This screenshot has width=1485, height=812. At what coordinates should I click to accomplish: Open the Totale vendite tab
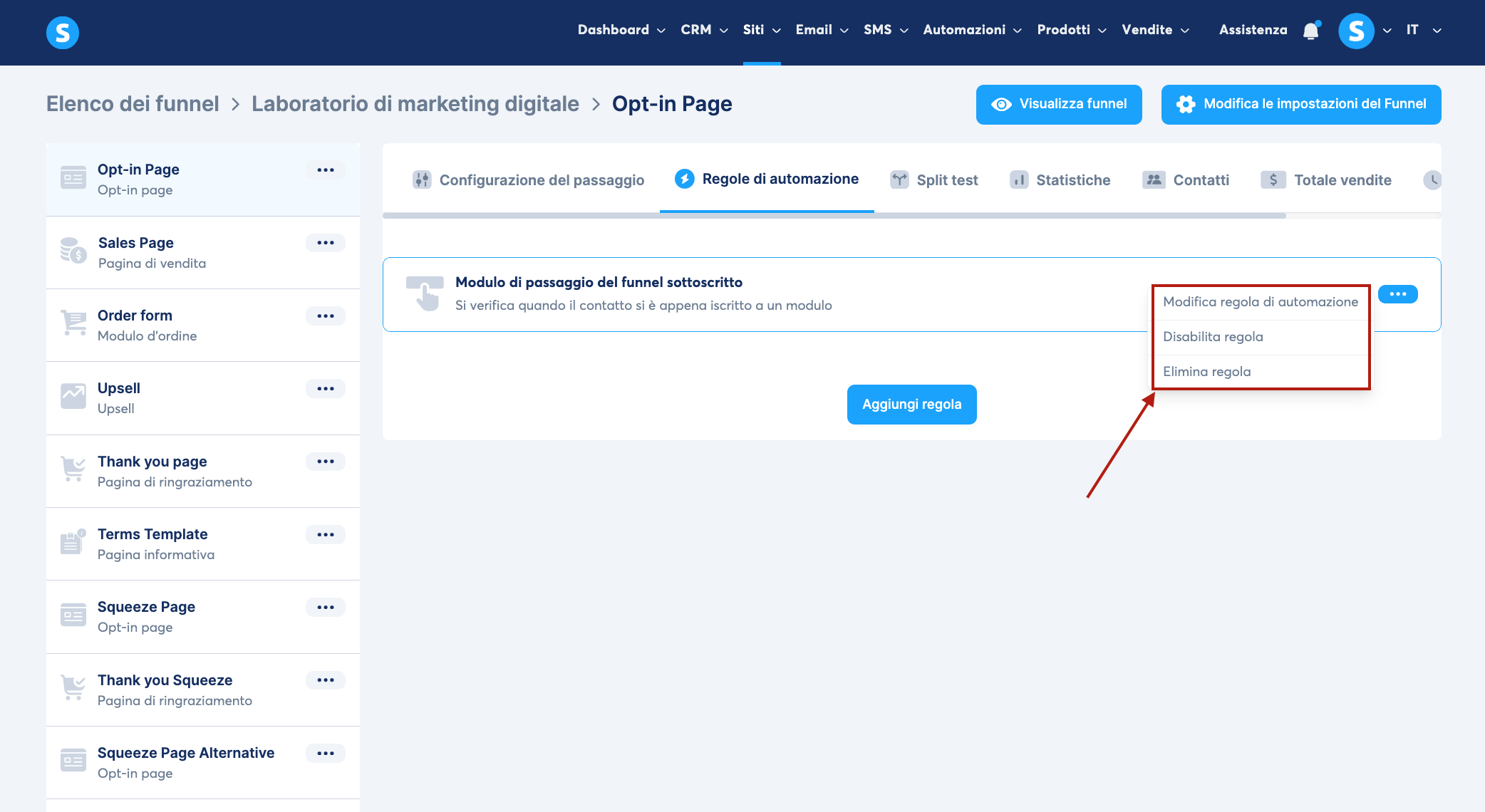click(x=1326, y=180)
